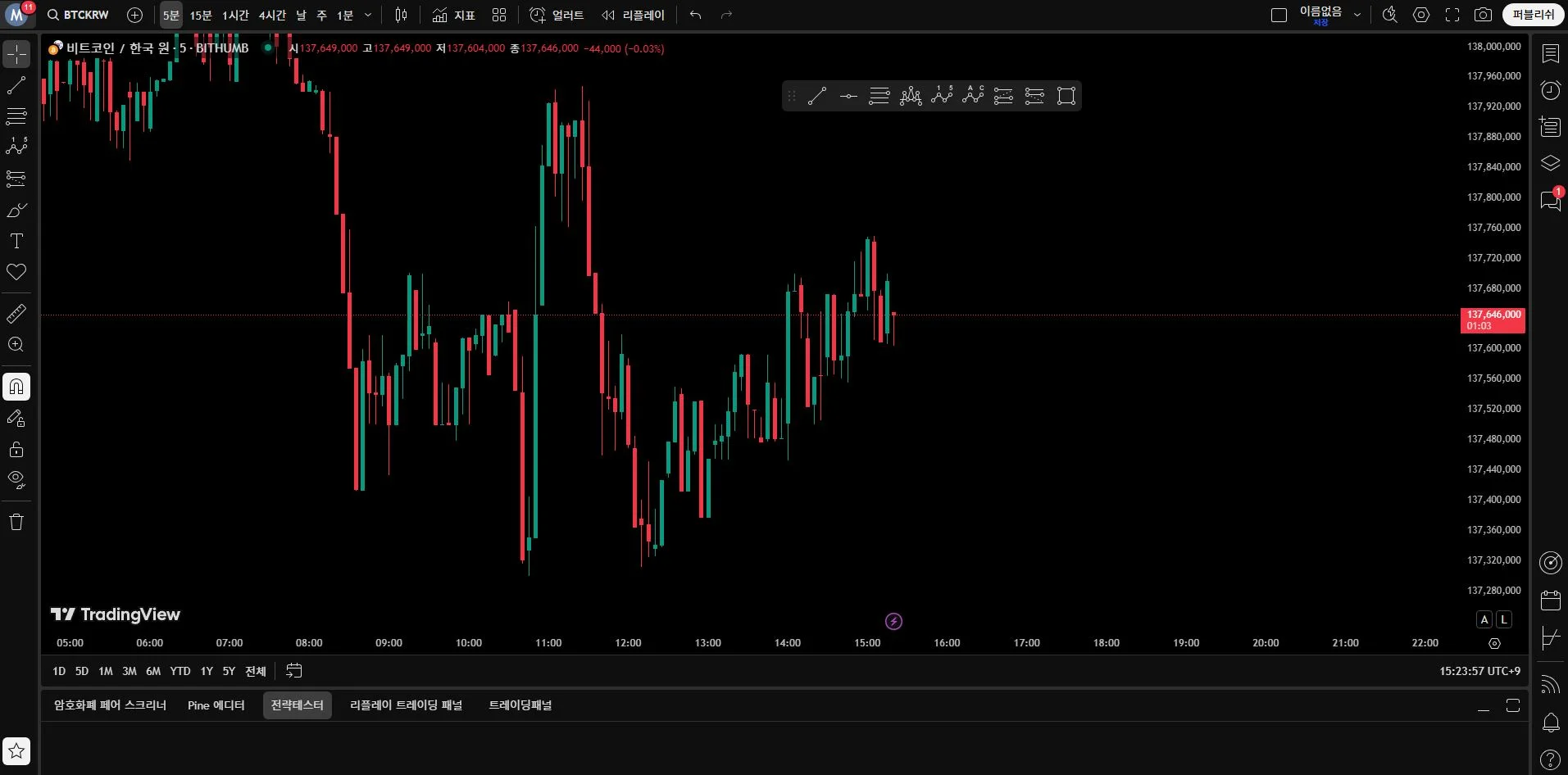Toggle stay in drawing mode
Screen dimensions: 1568x775
16,419
